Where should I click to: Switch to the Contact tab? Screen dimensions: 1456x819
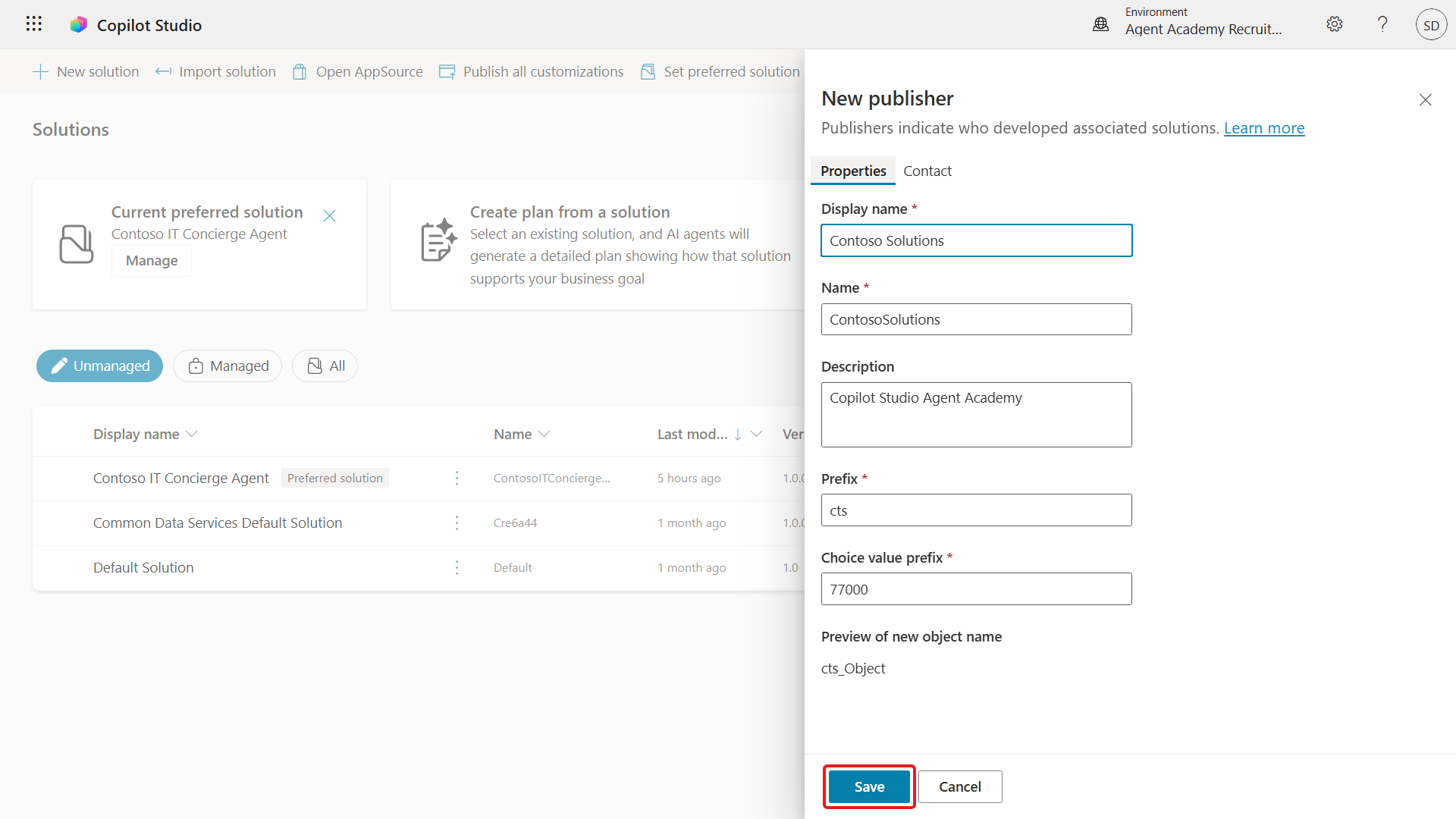927,171
